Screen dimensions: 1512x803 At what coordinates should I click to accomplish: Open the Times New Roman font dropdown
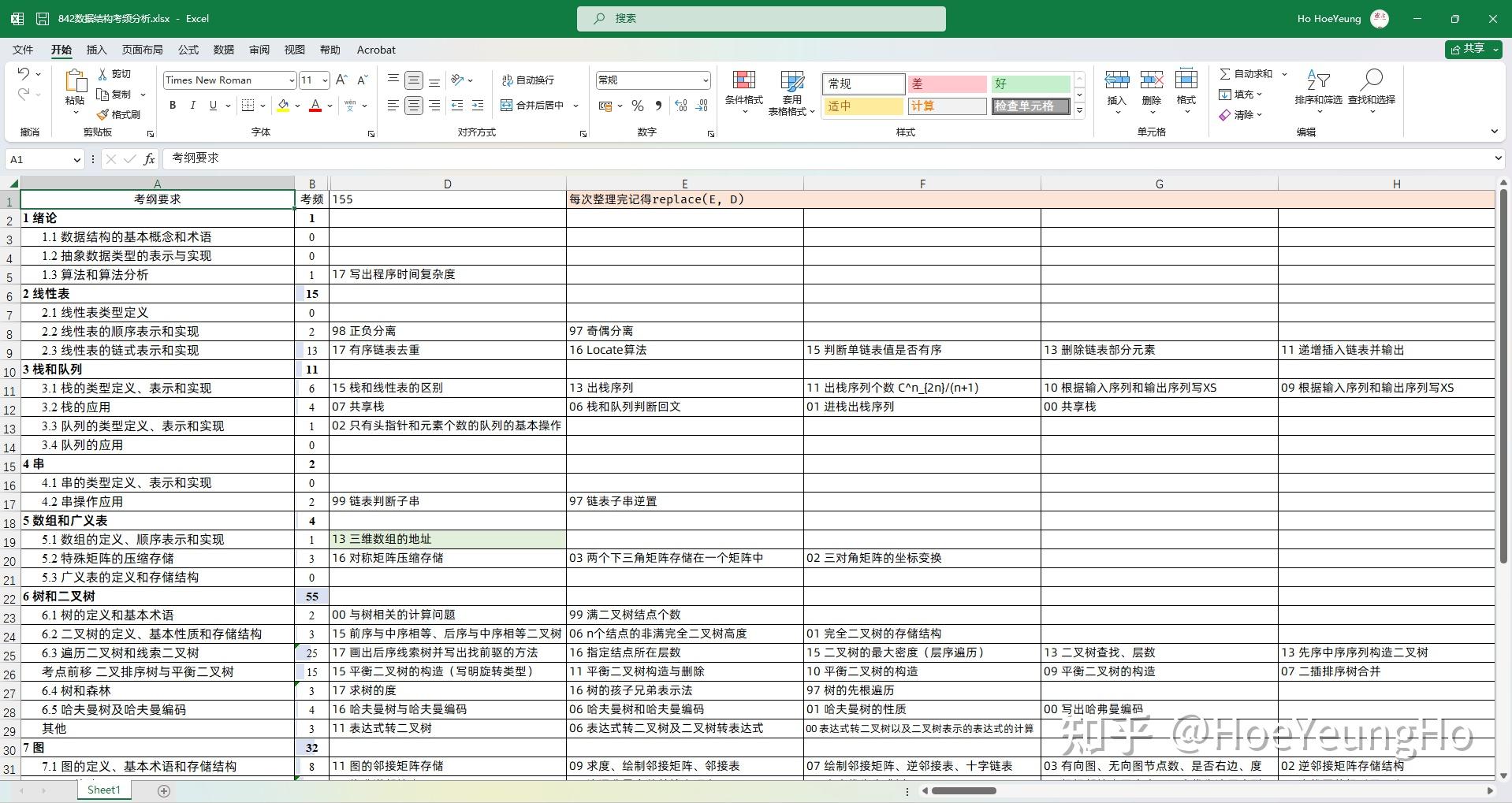292,80
